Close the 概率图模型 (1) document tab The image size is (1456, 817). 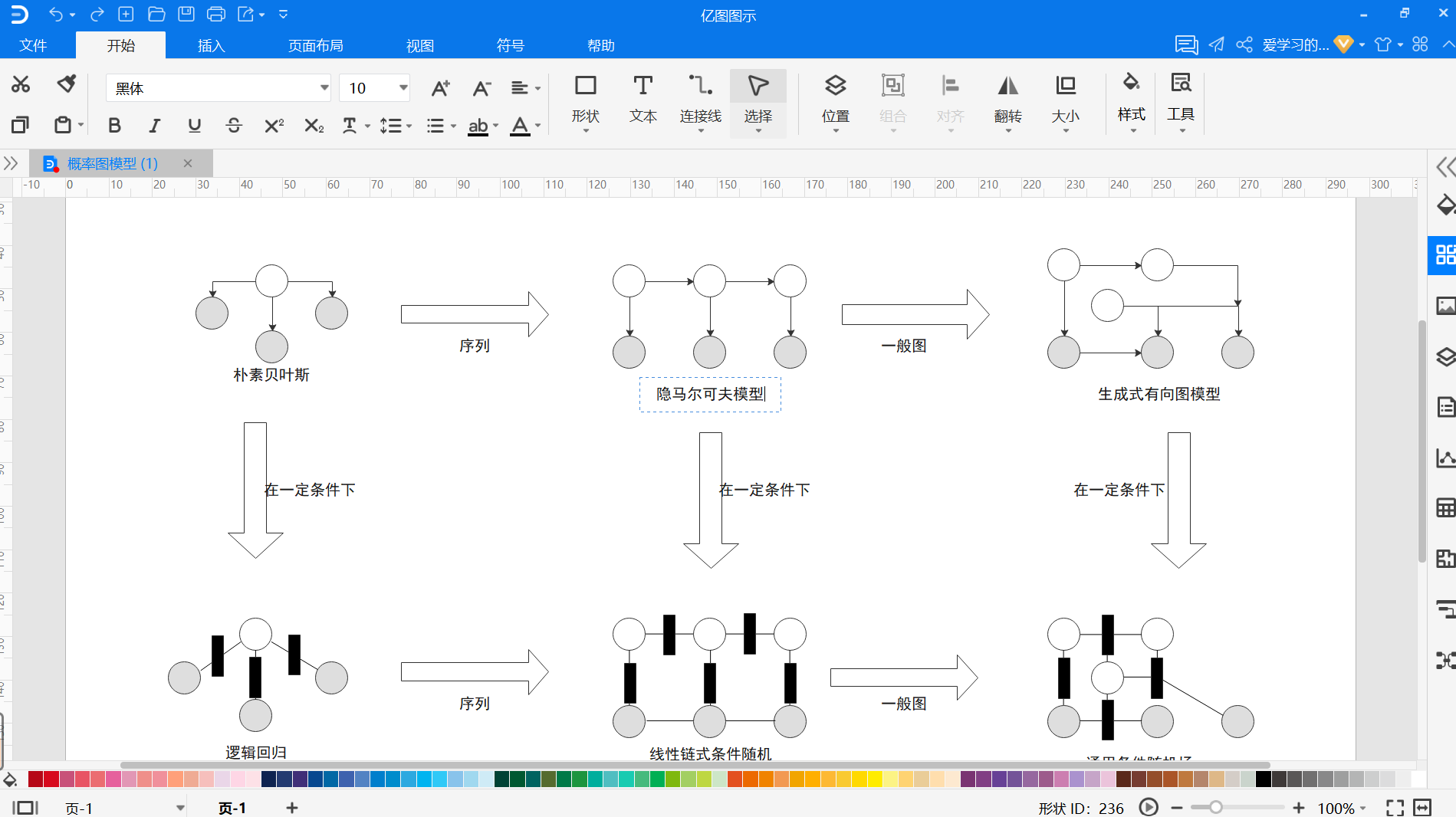click(188, 163)
